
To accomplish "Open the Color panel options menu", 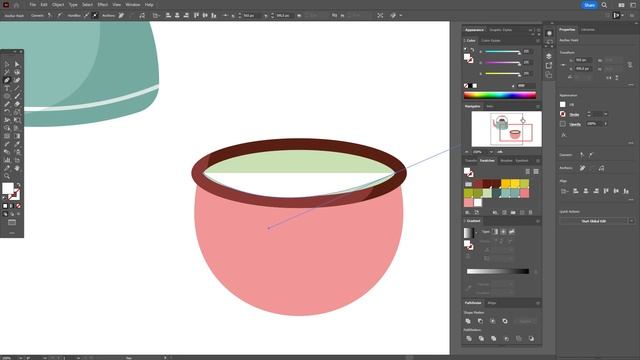I will pos(538,40).
